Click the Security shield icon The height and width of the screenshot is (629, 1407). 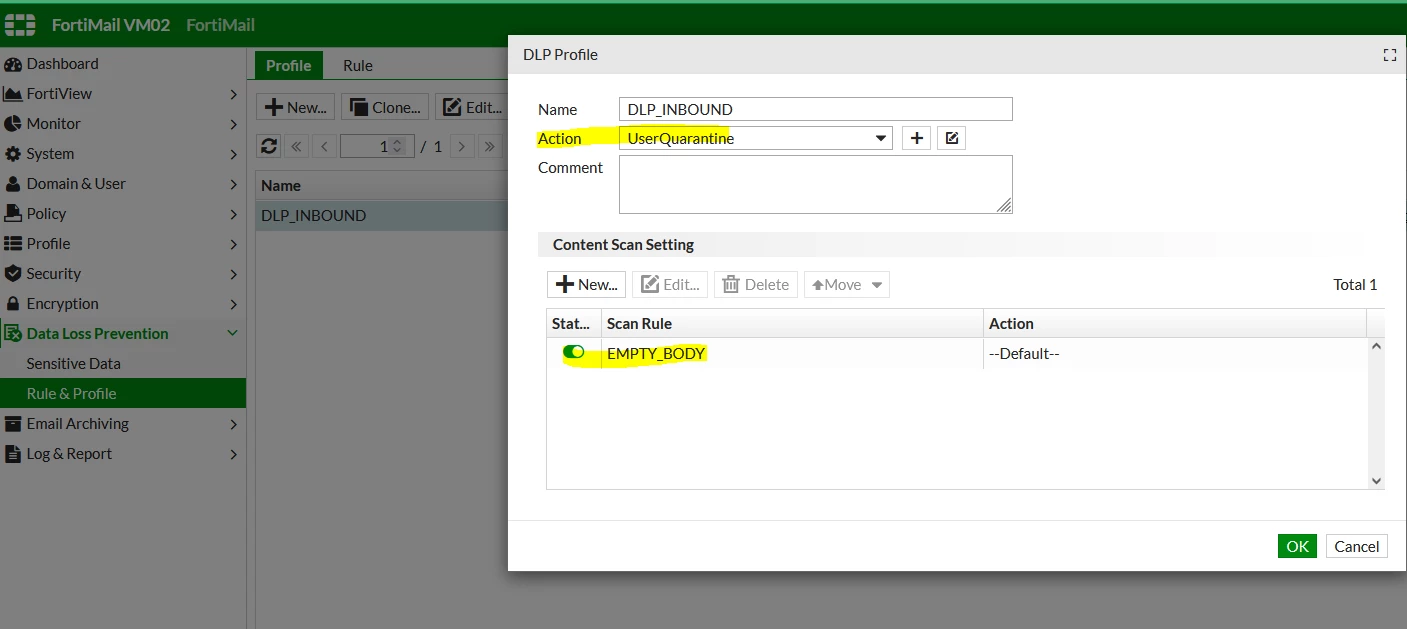pyautogui.click(x=13, y=274)
